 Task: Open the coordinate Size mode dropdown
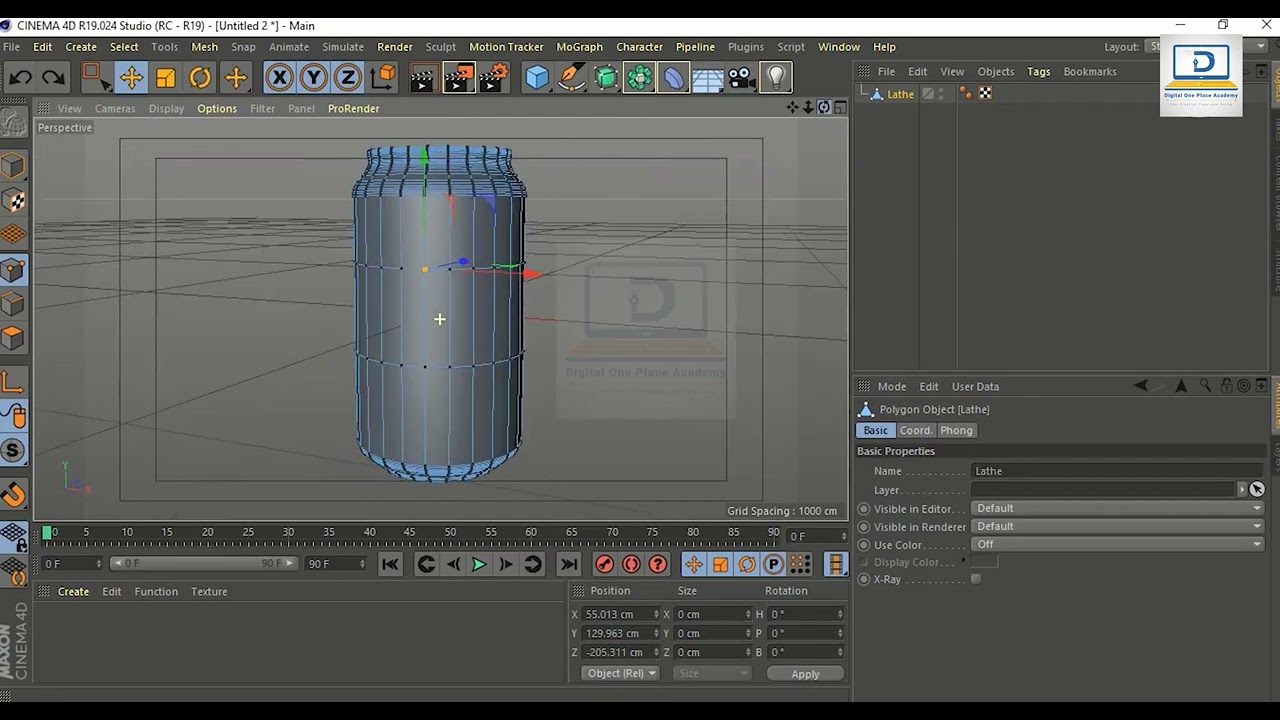coord(712,673)
